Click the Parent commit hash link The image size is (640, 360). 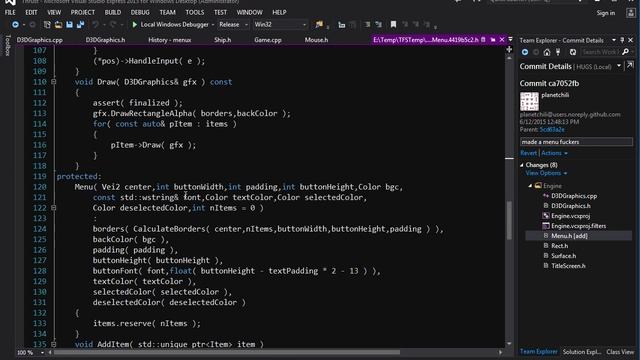(552, 130)
